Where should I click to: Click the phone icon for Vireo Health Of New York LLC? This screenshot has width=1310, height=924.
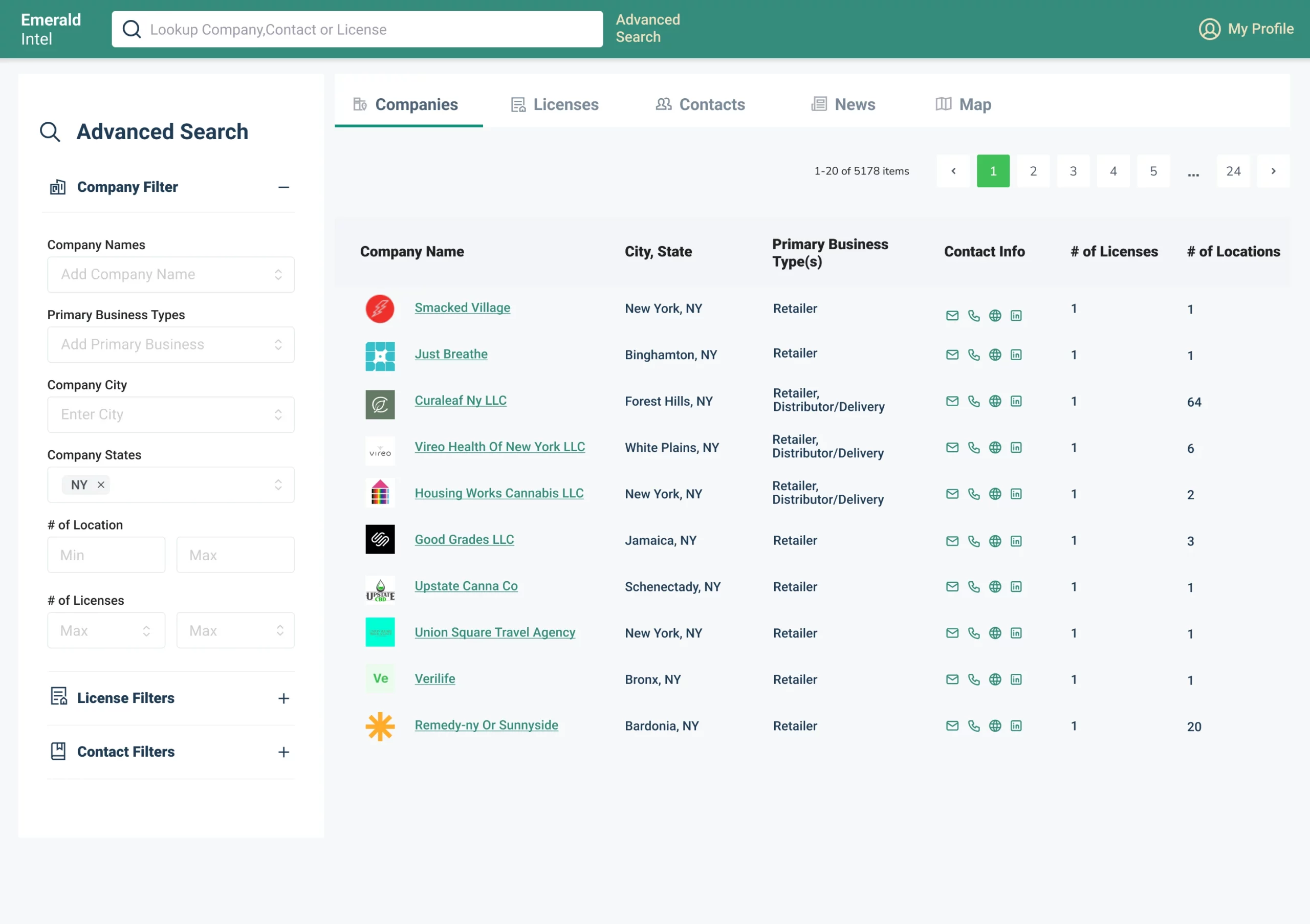coord(974,448)
